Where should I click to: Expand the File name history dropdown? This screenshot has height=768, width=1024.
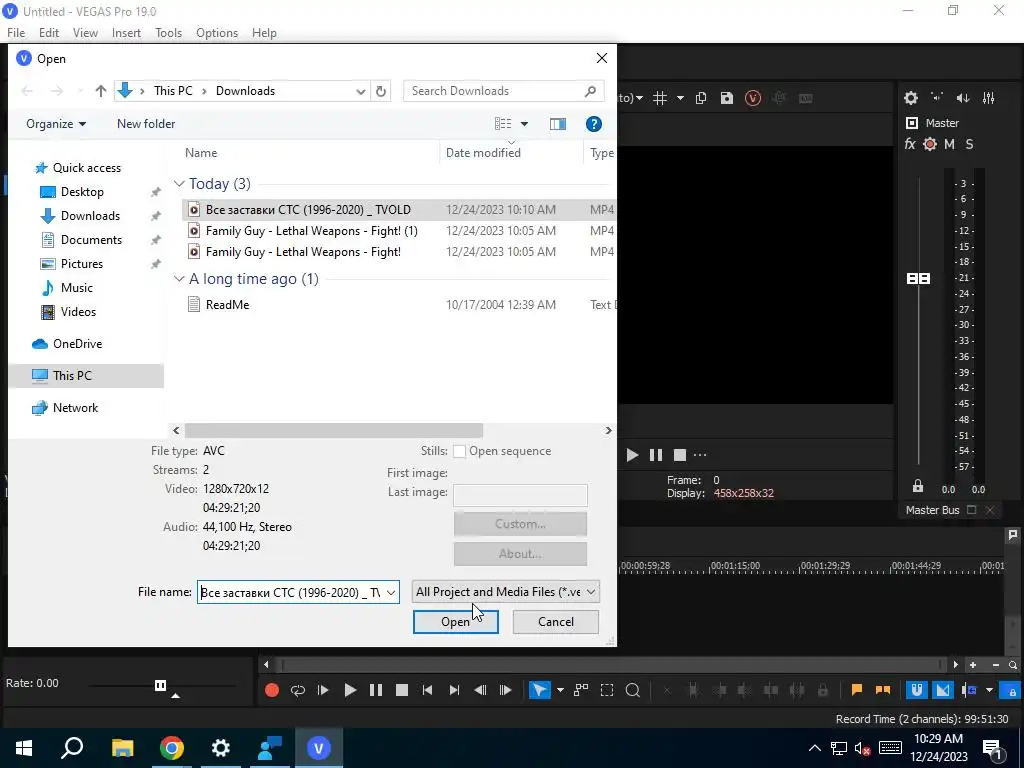pyautogui.click(x=391, y=592)
